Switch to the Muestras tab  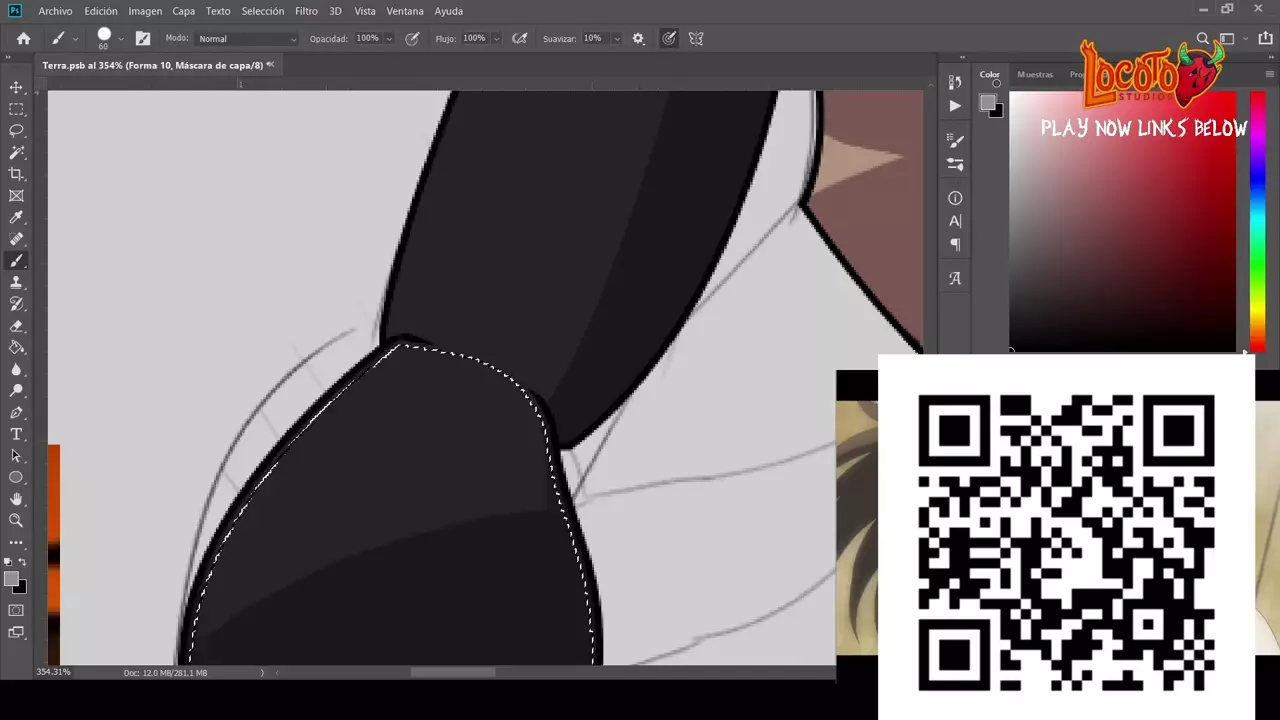(1034, 74)
